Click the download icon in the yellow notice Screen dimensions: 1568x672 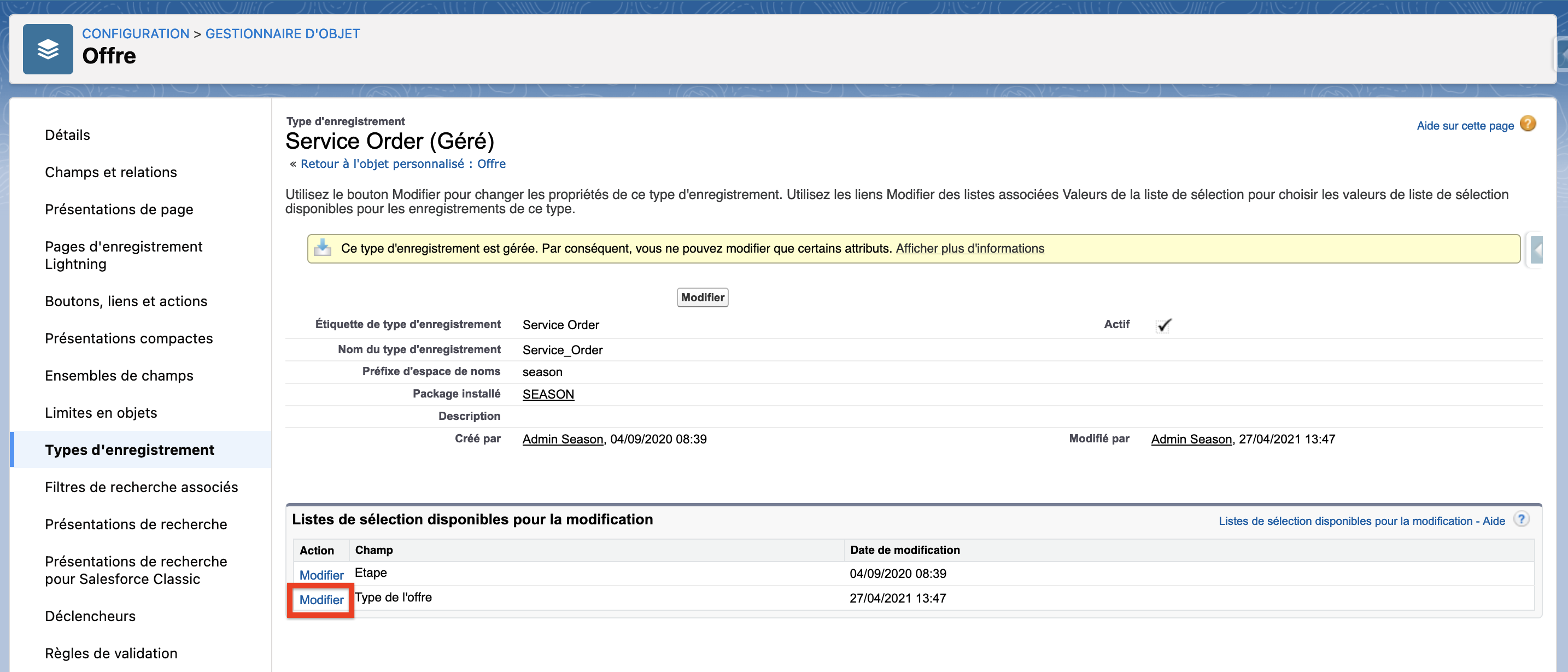pos(323,248)
